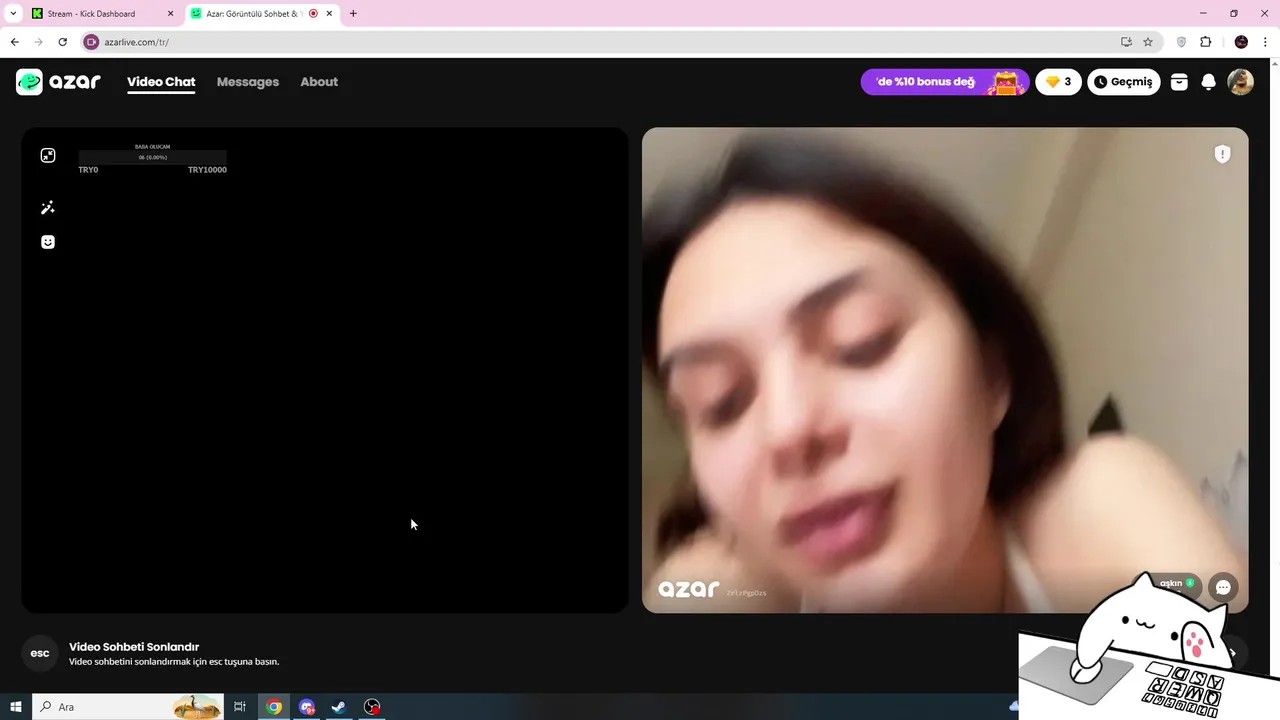The width and height of the screenshot is (1280, 720).
Task: Click the partner's video feed
Action: tap(945, 370)
